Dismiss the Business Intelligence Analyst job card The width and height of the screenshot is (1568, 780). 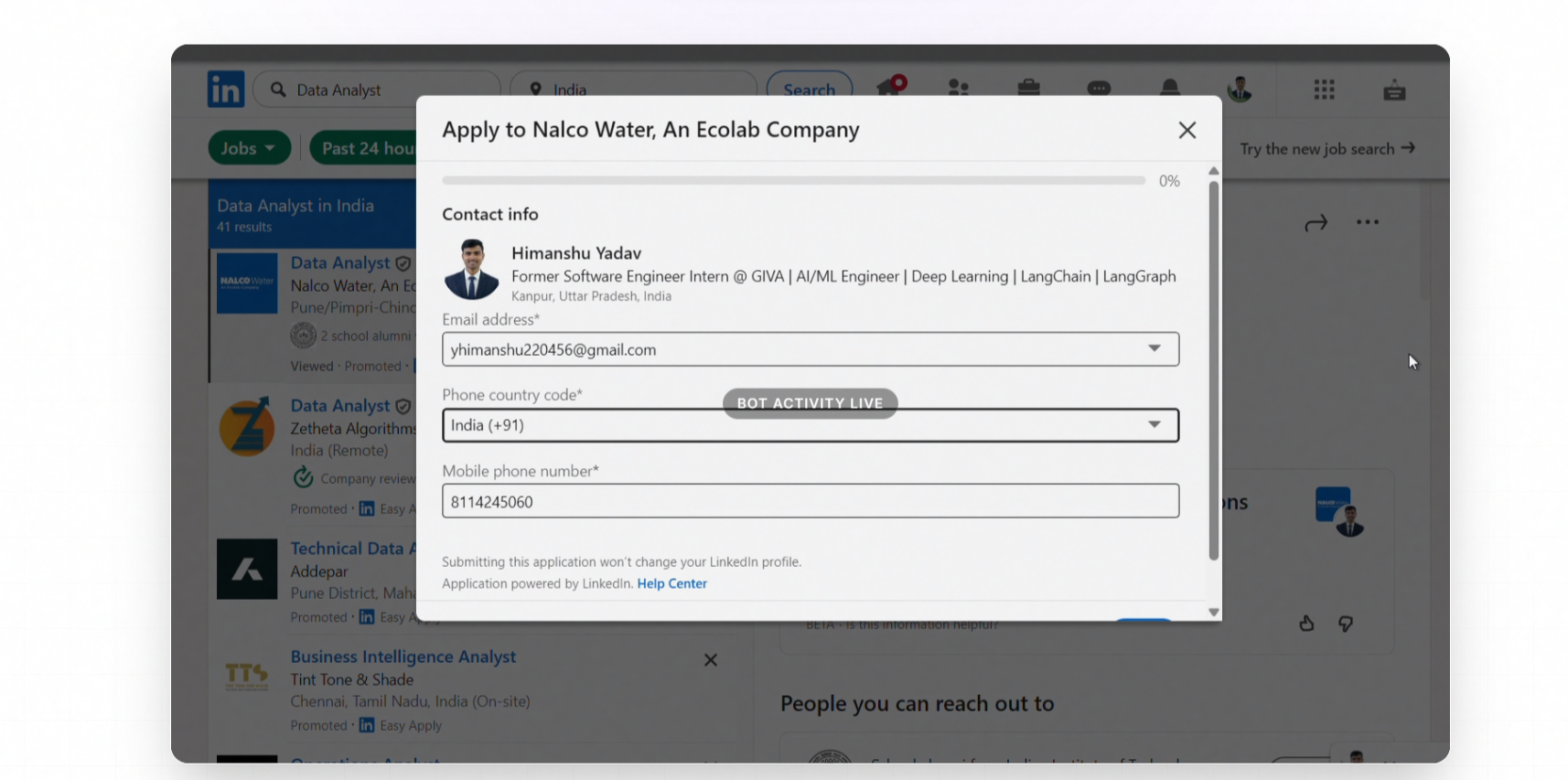pyautogui.click(x=710, y=660)
